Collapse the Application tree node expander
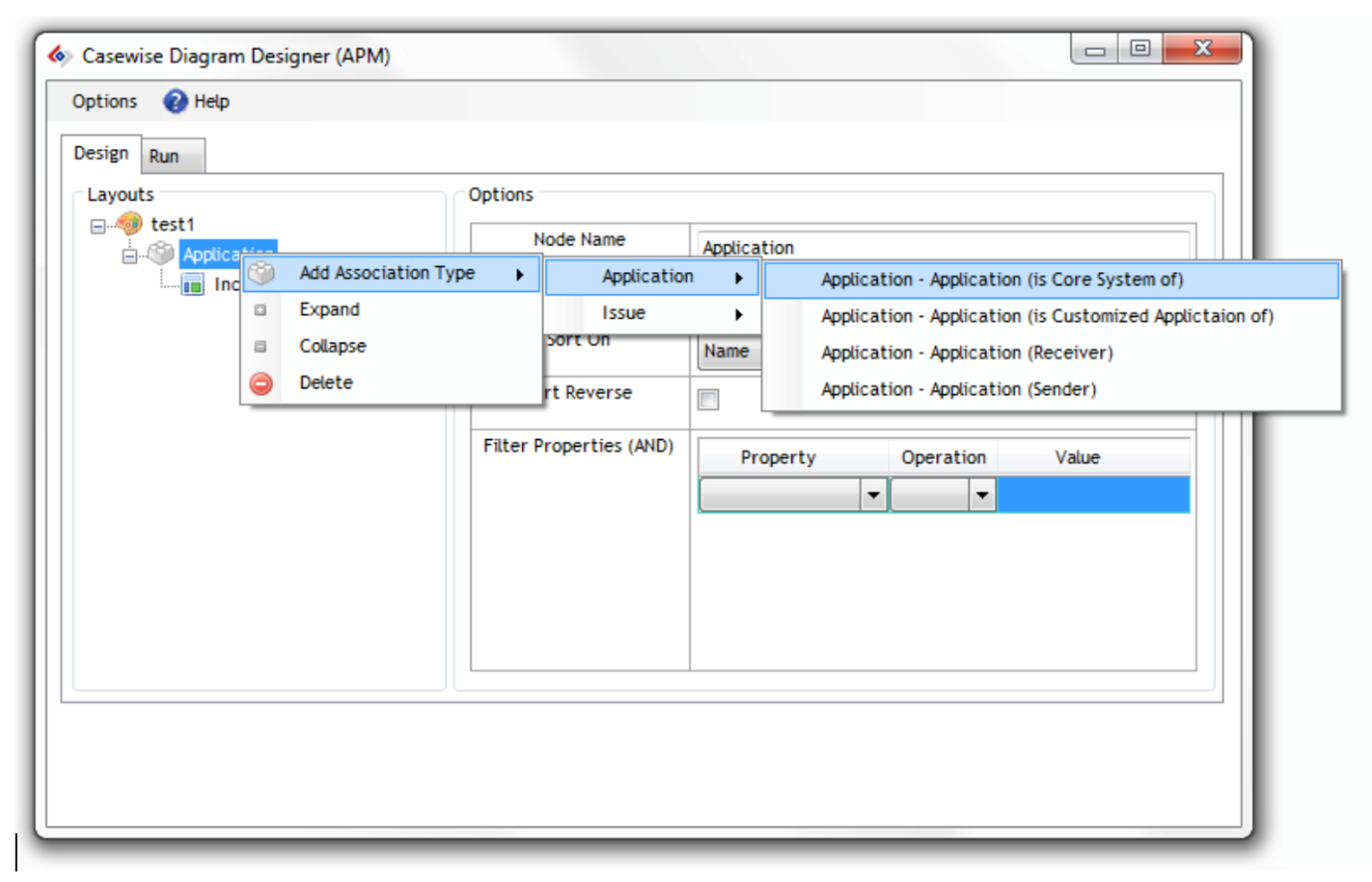 click(x=129, y=256)
